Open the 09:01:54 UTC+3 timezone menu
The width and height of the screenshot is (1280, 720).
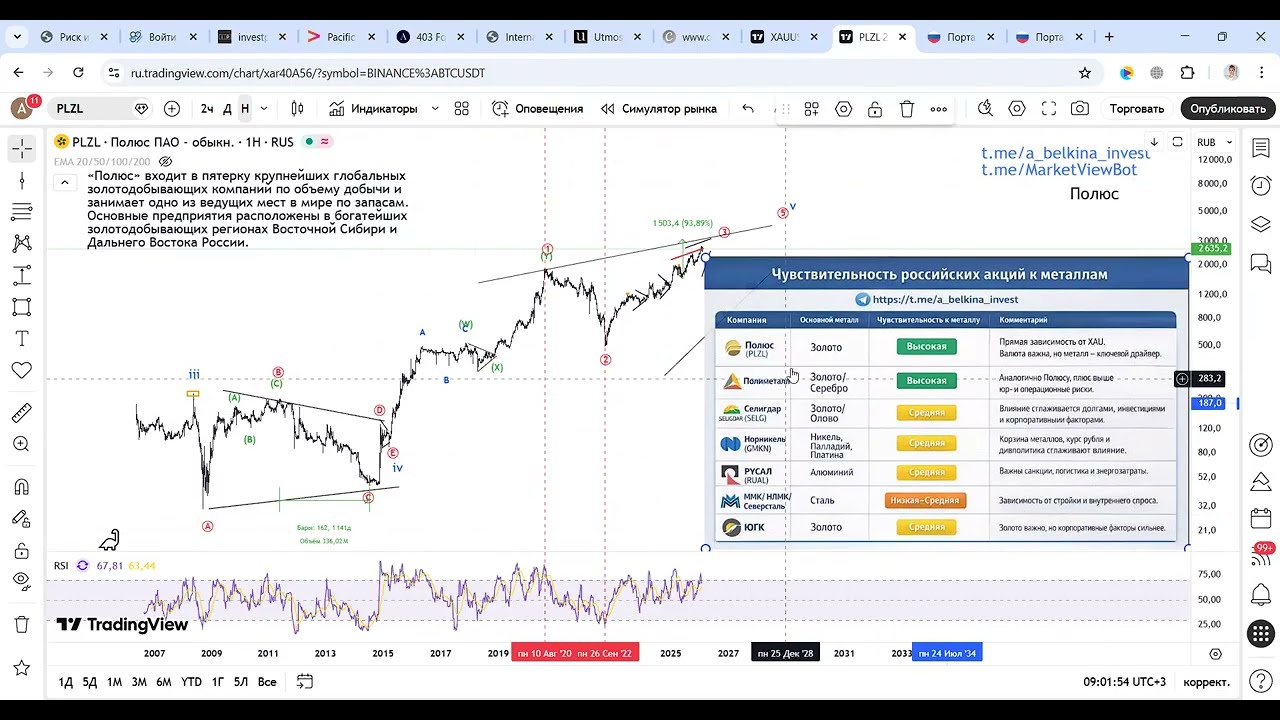pyautogui.click(x=1124, y=682)
